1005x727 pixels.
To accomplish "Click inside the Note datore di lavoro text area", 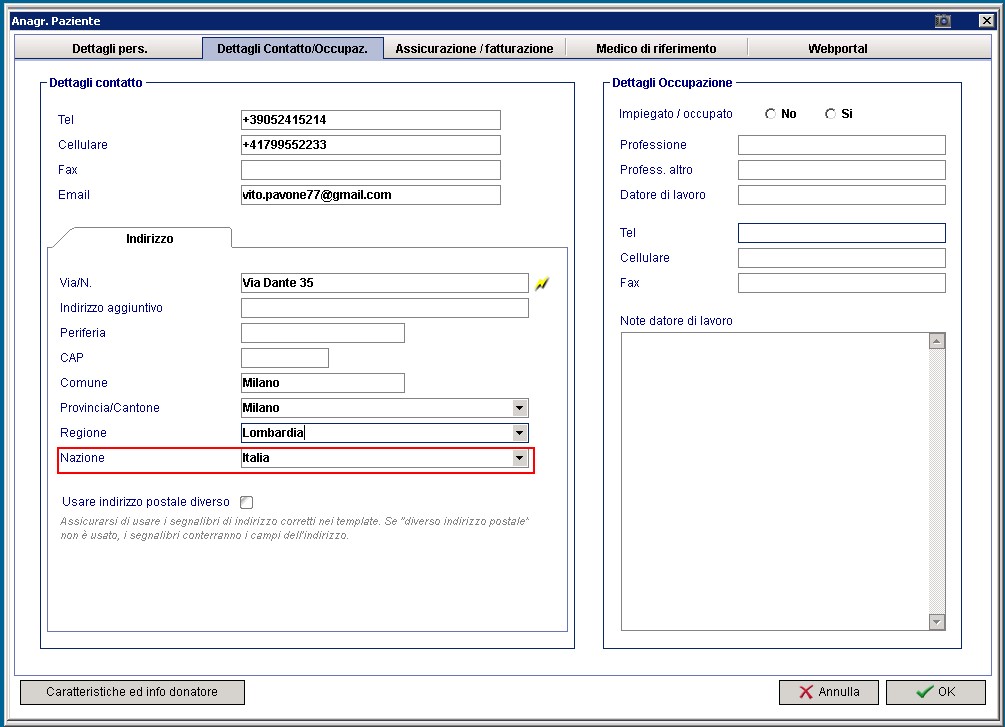I will pos(775,481).
